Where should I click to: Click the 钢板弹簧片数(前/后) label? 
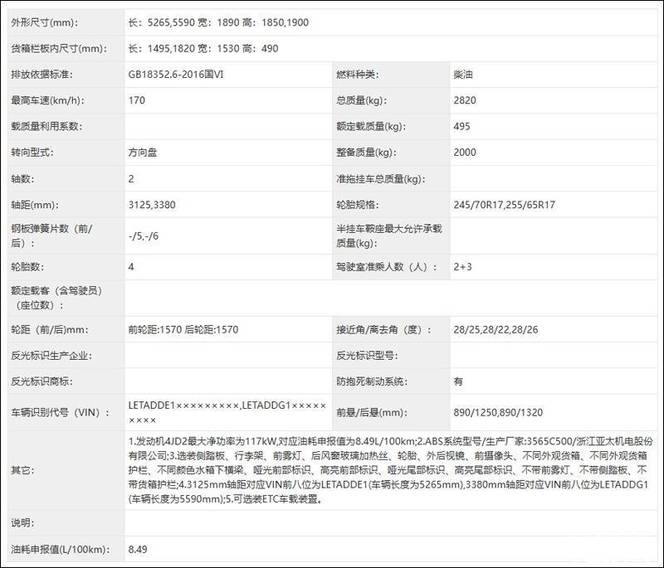[51, 236]
